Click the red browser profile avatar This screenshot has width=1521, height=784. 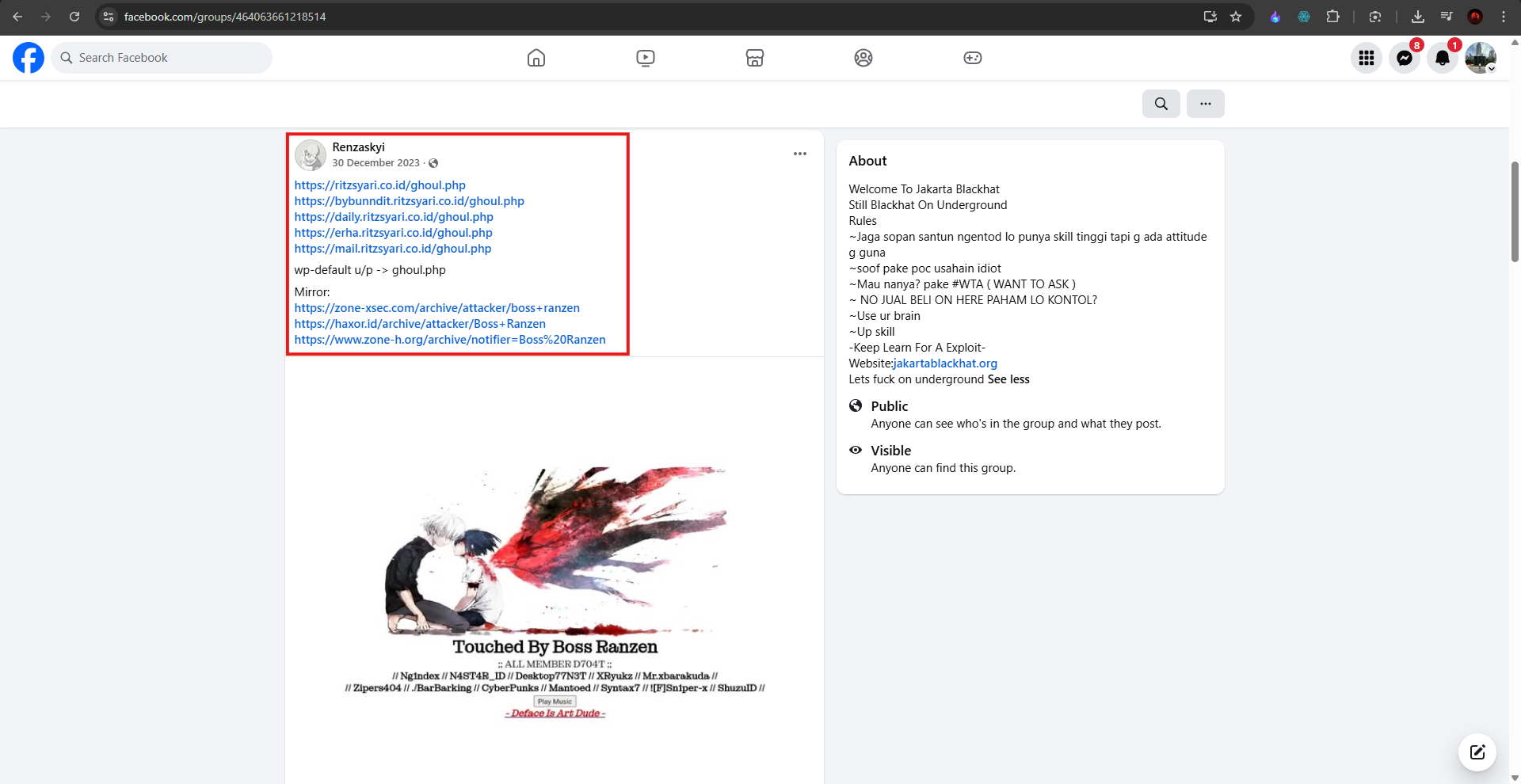pos(1475,17)
